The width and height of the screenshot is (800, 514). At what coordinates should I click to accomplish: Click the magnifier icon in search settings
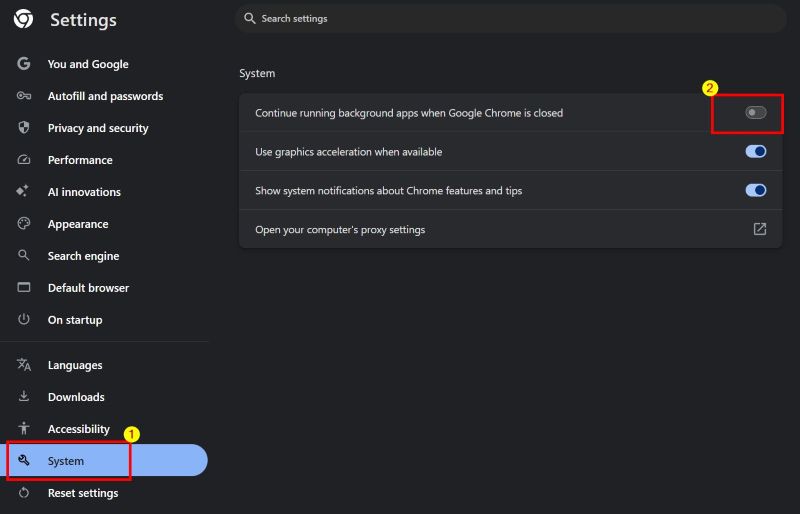pos(249,18)
